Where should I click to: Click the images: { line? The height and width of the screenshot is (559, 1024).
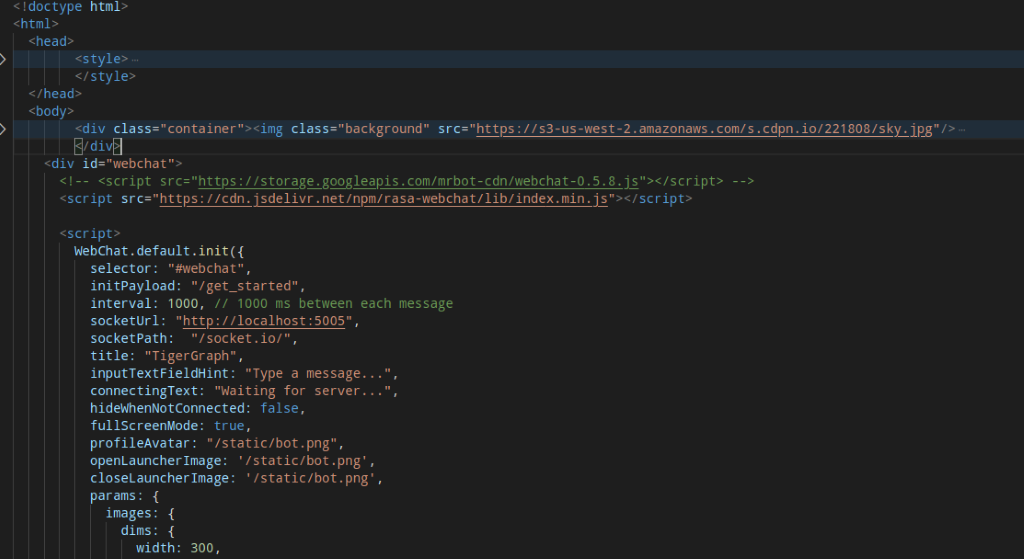point(140,513)
